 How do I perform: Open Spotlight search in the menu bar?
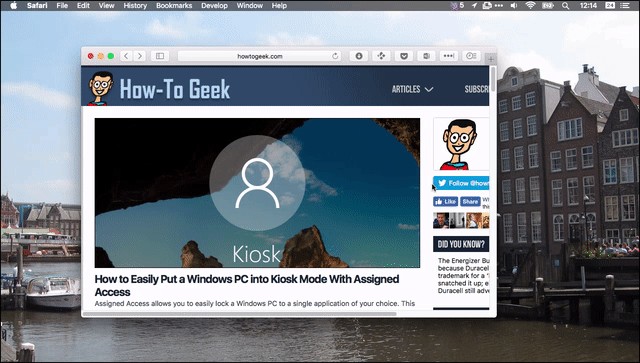pos(565,5)
